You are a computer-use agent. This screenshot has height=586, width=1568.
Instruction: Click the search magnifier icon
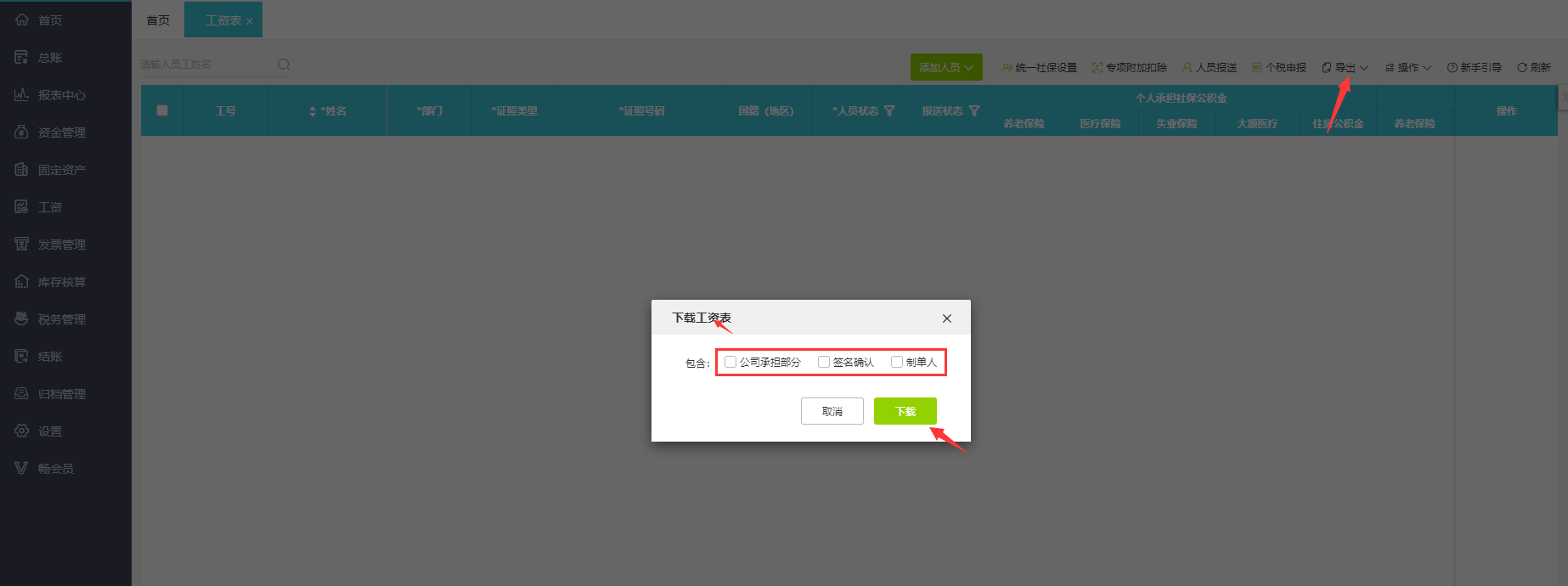pyautogui.click(x=284, y=65)
